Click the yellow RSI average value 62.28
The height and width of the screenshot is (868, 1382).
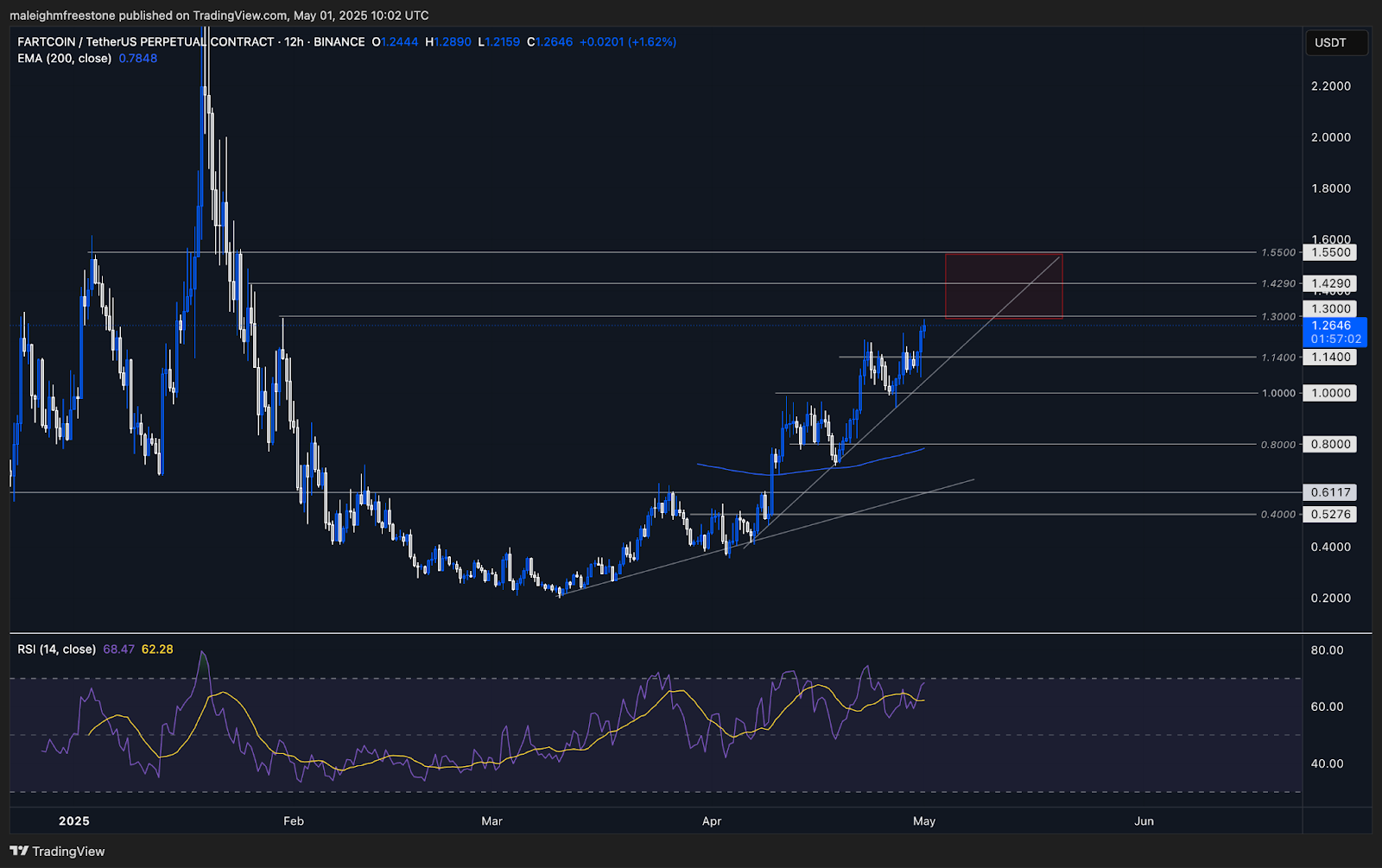(157, 649)
